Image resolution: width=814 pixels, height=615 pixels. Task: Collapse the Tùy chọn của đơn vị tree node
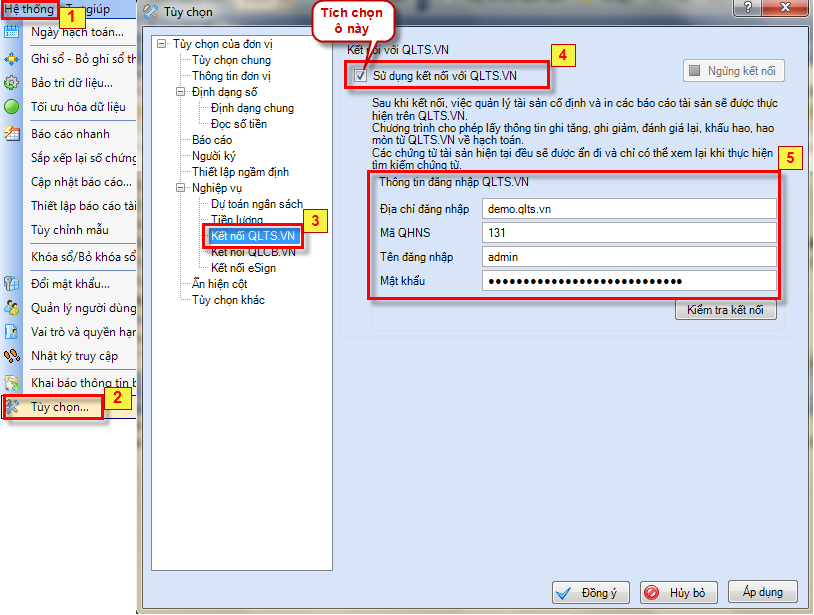[x=162, y=44]
